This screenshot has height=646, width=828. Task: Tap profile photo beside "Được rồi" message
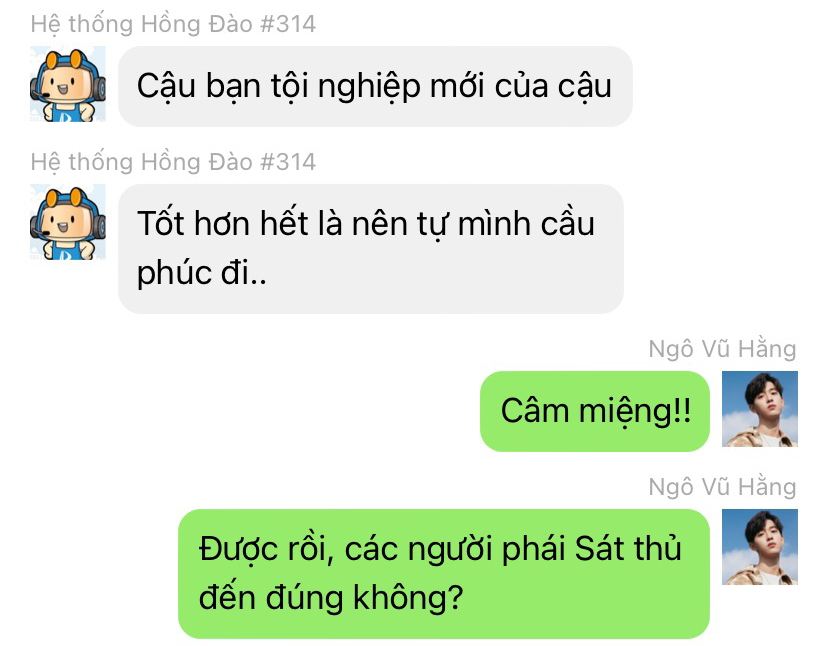point(759,547)
